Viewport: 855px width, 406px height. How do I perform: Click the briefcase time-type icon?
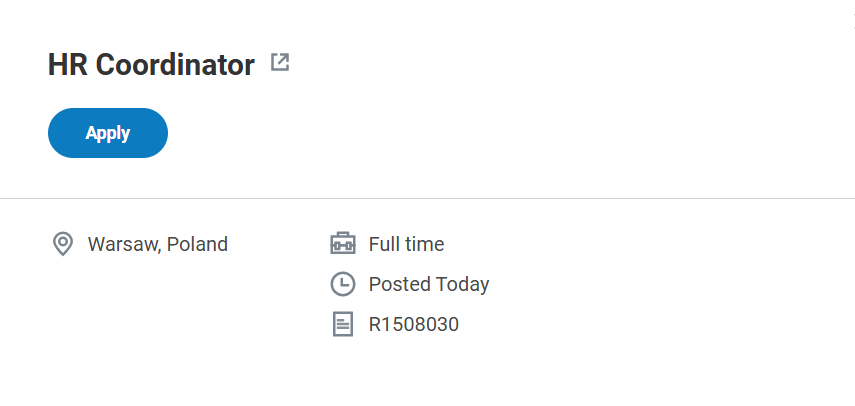[x=343, y=244]
